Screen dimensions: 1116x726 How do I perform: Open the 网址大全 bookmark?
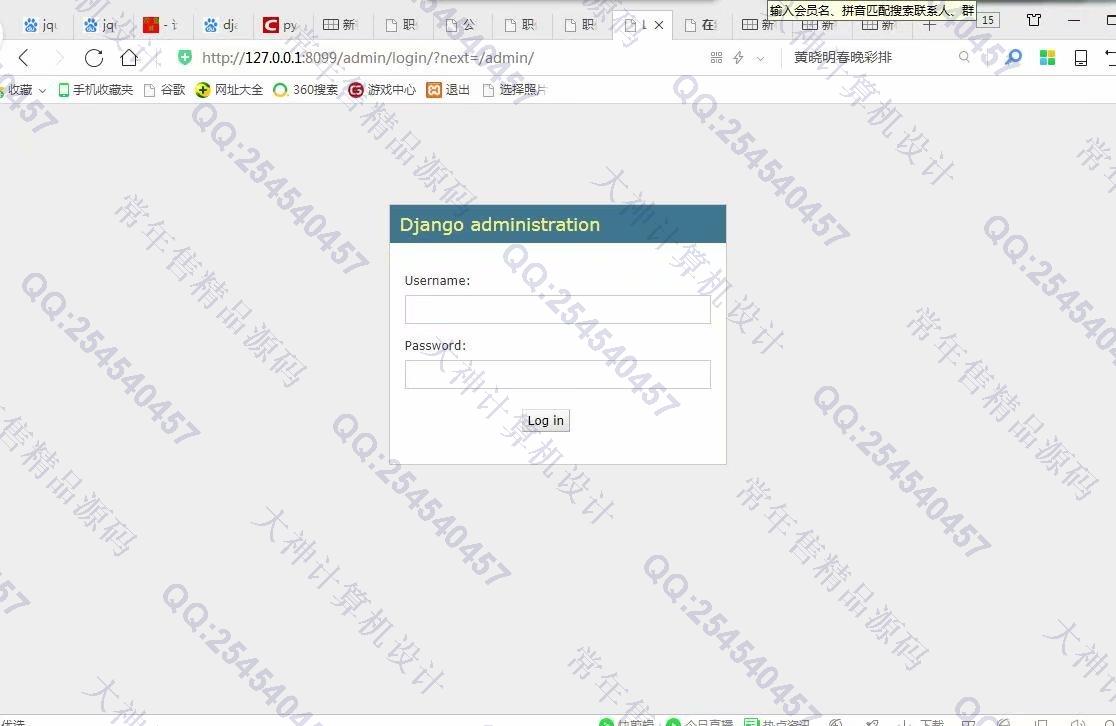[229, 90]
